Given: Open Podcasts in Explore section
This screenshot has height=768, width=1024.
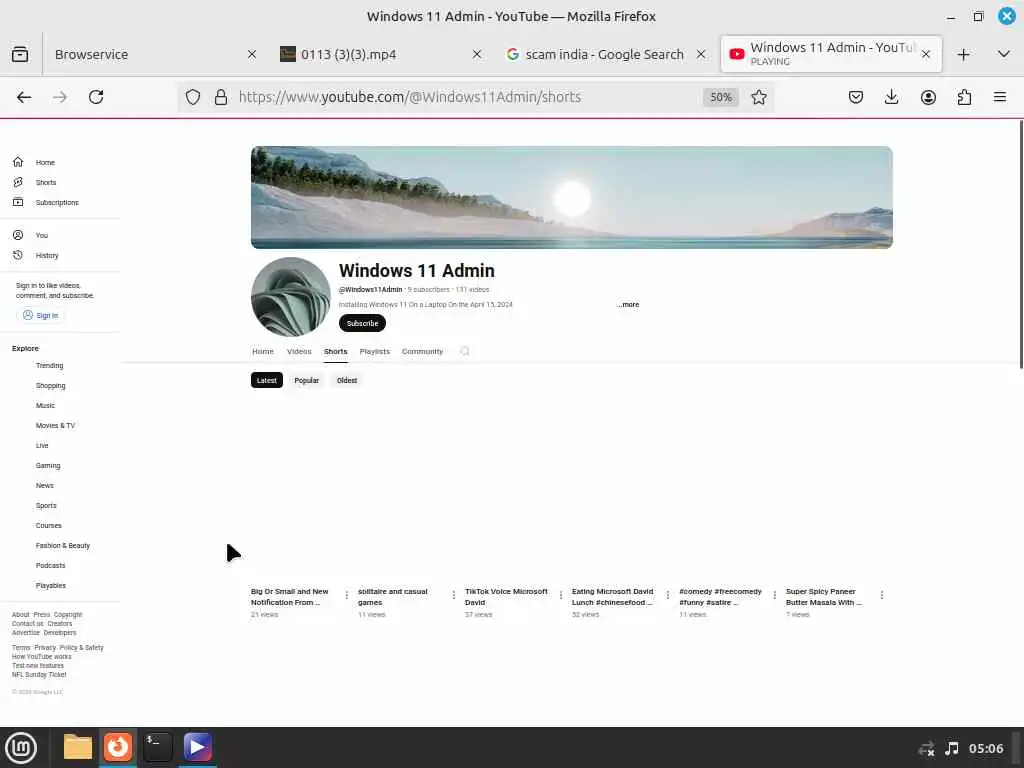Looking at the screenshot, I should [x=50, y=566].
